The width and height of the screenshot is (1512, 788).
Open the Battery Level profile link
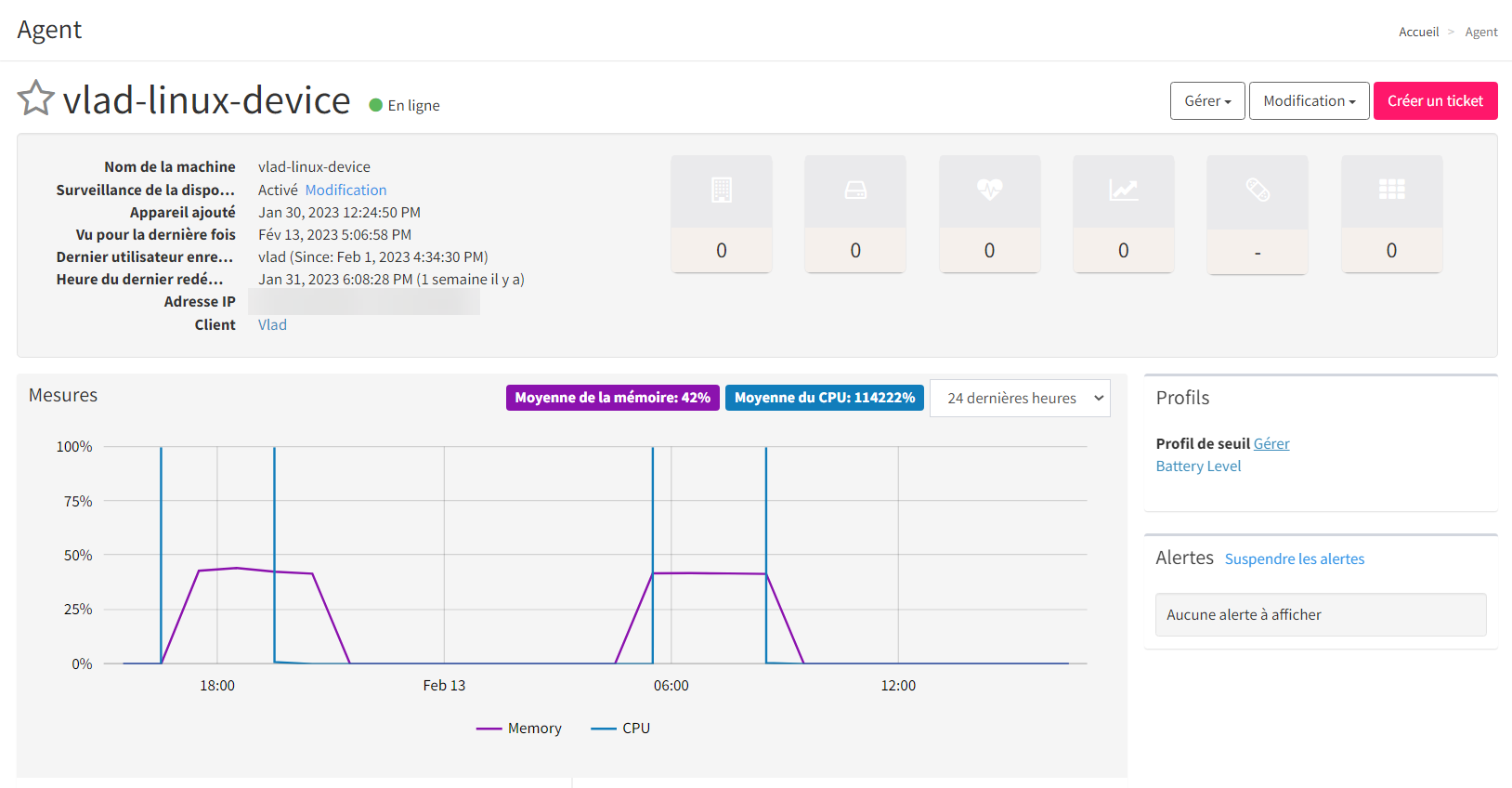[1198, 466]
